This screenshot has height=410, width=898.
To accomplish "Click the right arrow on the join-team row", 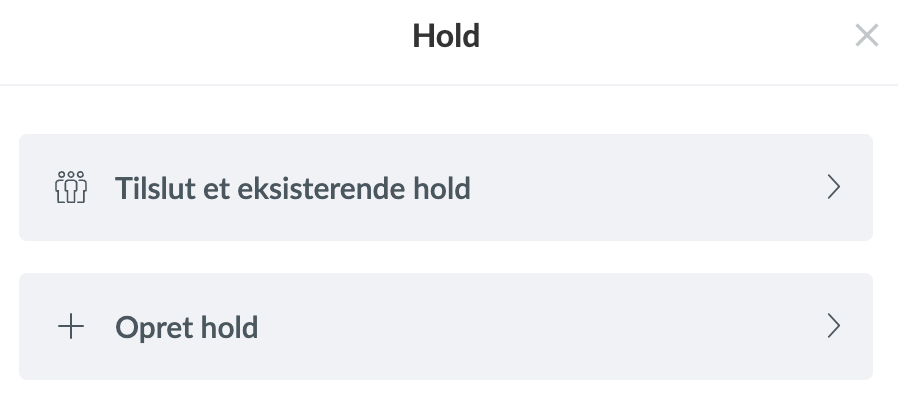I will pyautogui.click(x=834, y=187).
